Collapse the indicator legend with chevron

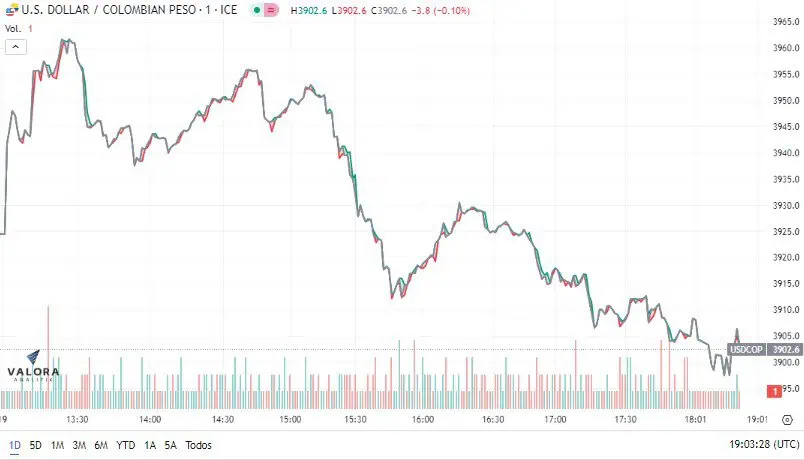pyautogui.click(x=16, y=47)
